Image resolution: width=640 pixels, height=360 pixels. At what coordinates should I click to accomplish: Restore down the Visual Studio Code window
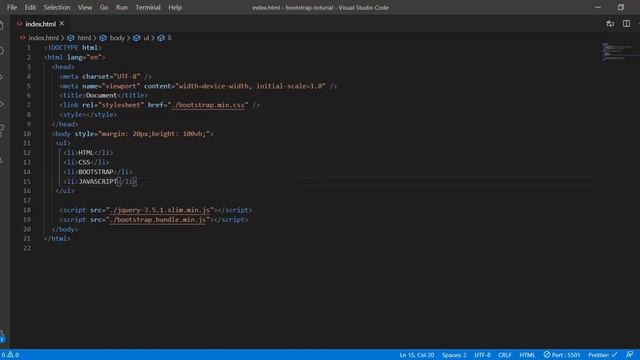621,7
